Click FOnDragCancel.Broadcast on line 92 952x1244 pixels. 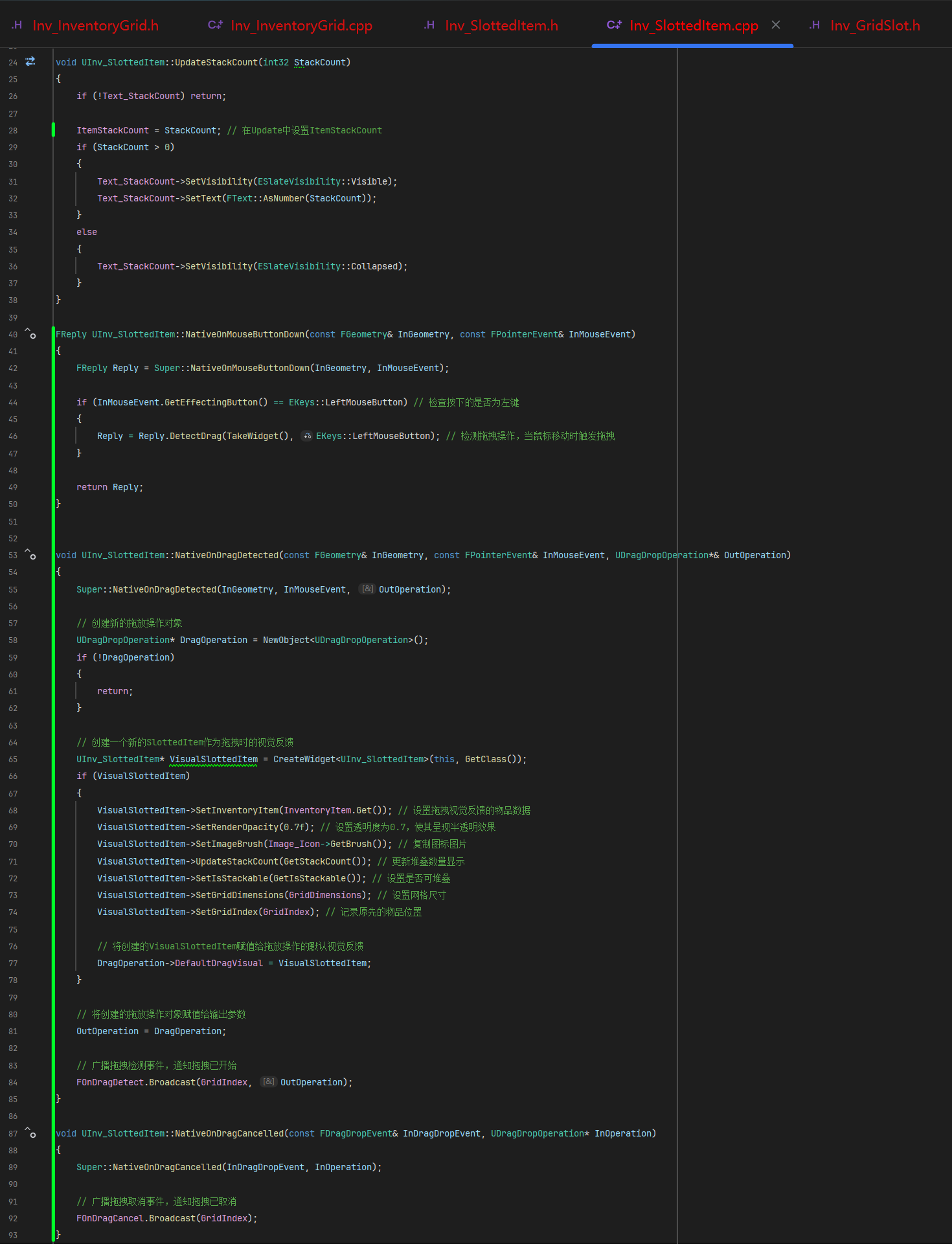pyautogui.click(x=136, y=1218)
